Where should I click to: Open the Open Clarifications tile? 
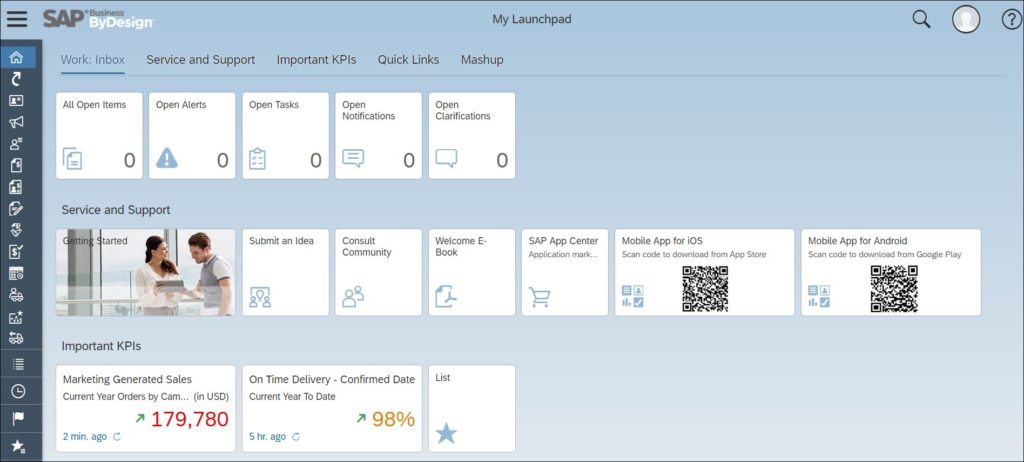472,135
